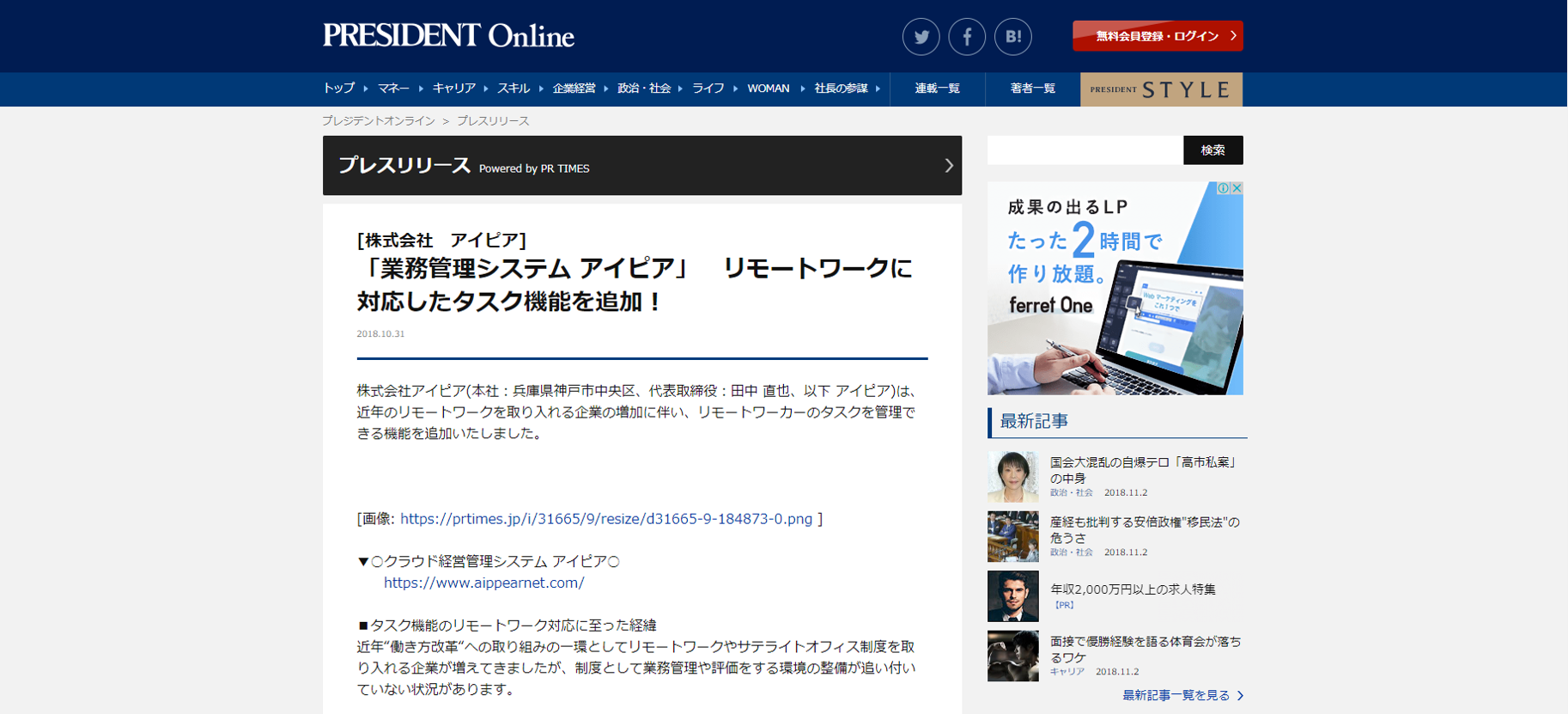Share article on Twitter
The width and height of the screenshot is (1568, 714).
(921, 37)
